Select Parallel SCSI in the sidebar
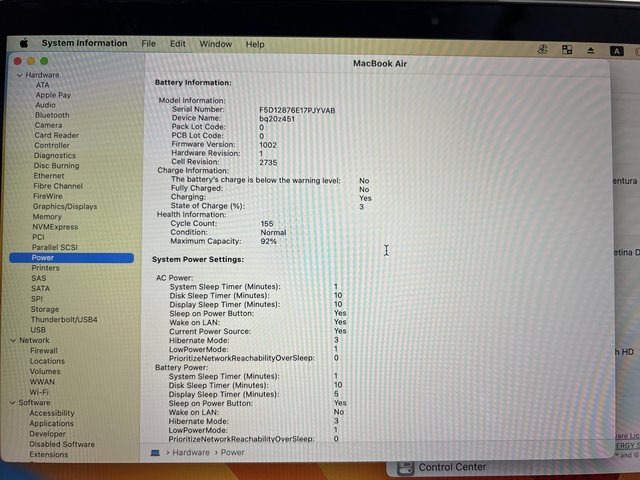This screenshot has width=640, height=480. (x=55, y=247)
